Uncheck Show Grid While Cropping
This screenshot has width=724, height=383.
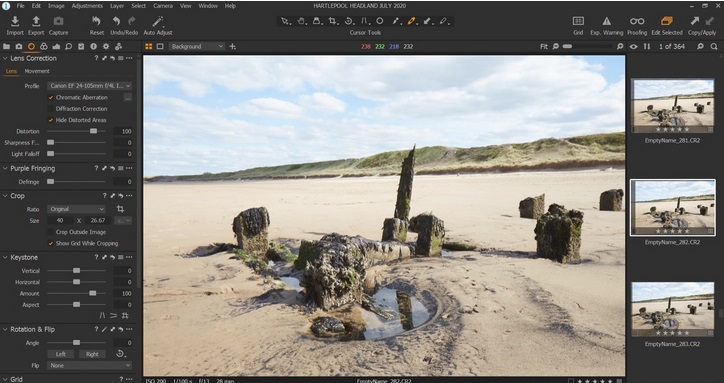pyautogui.click(x=51, y=243)
